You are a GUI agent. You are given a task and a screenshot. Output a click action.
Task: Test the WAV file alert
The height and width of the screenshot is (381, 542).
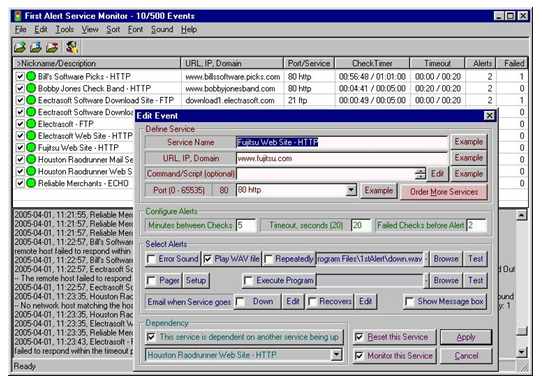pos(476,259)
